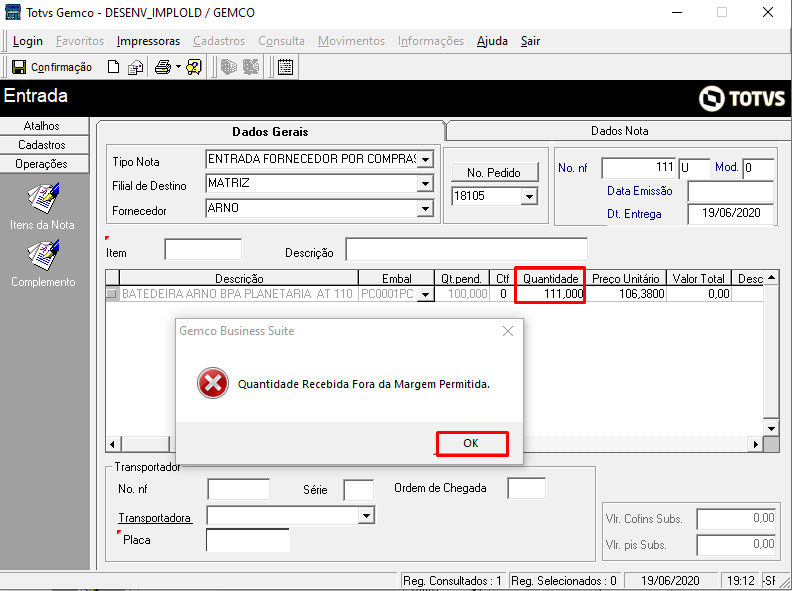This screenshot has height=591, width=792.
Task: Click the TOTVS logo
Action: [x=742, y=98]
